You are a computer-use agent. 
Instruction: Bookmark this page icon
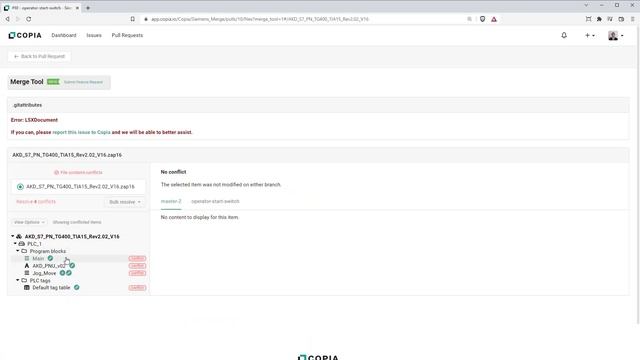(133, 19)
